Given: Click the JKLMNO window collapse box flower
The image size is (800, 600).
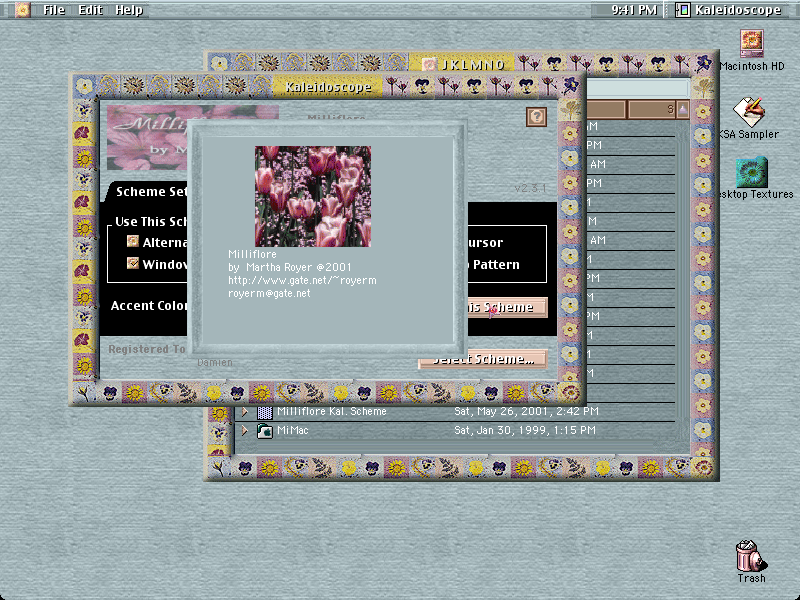Looking at the screenshot, I should [705, 63].
